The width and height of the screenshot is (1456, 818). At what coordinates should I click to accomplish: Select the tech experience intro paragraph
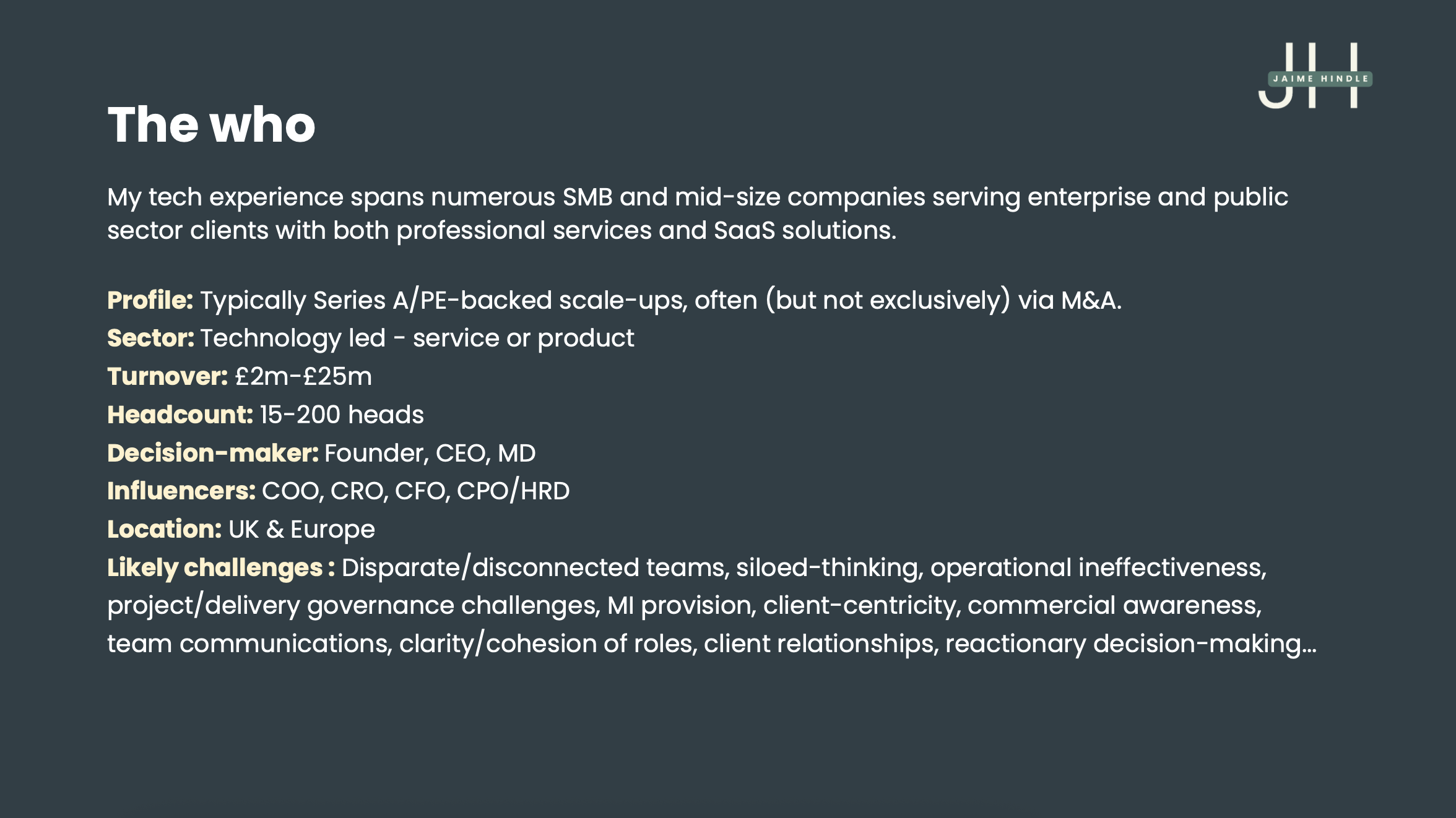(697, 213)
